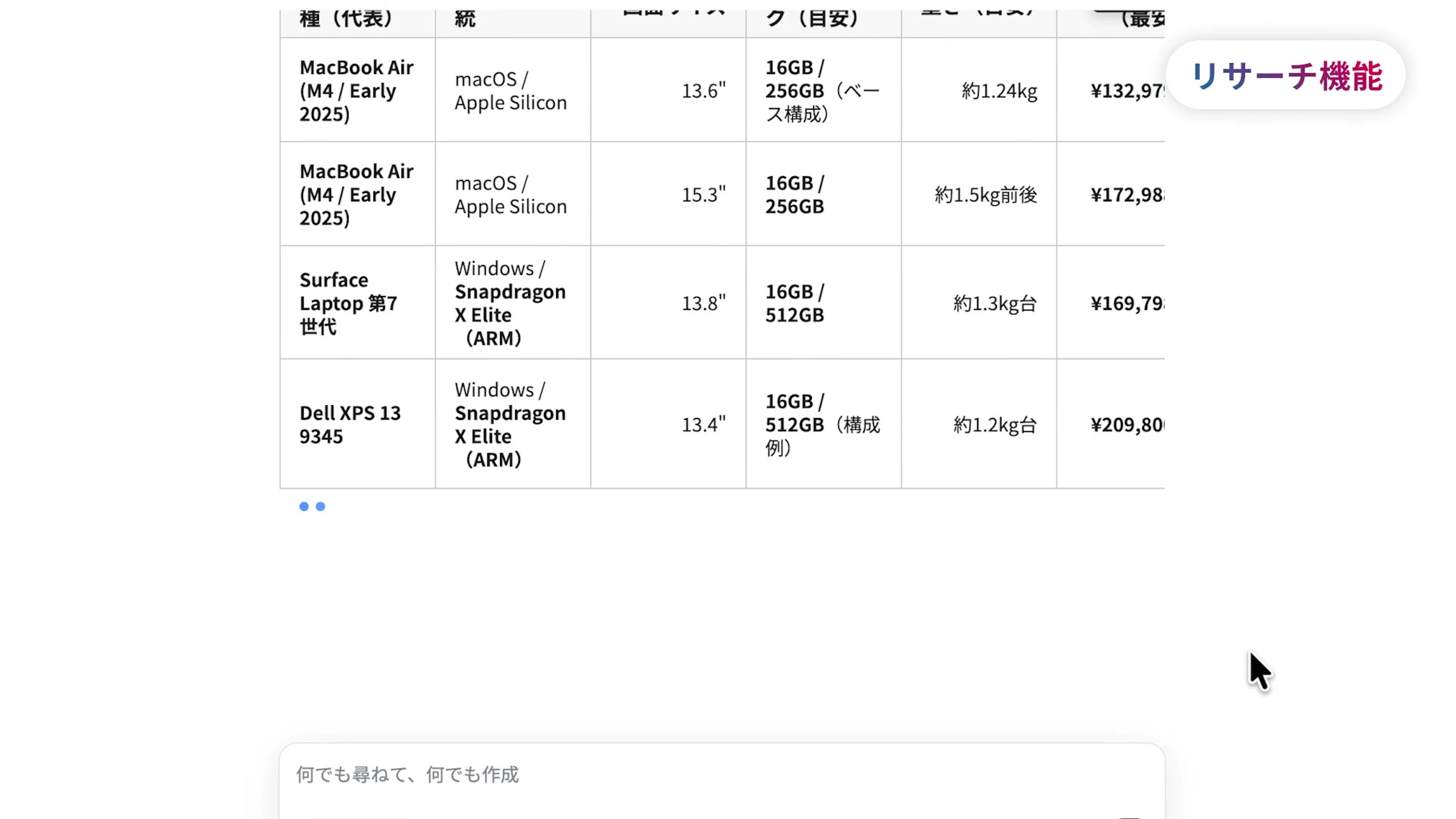Click the 約1.24kg weight cell
Screen dimensions: 1456x819
click(x=999, y=91)
